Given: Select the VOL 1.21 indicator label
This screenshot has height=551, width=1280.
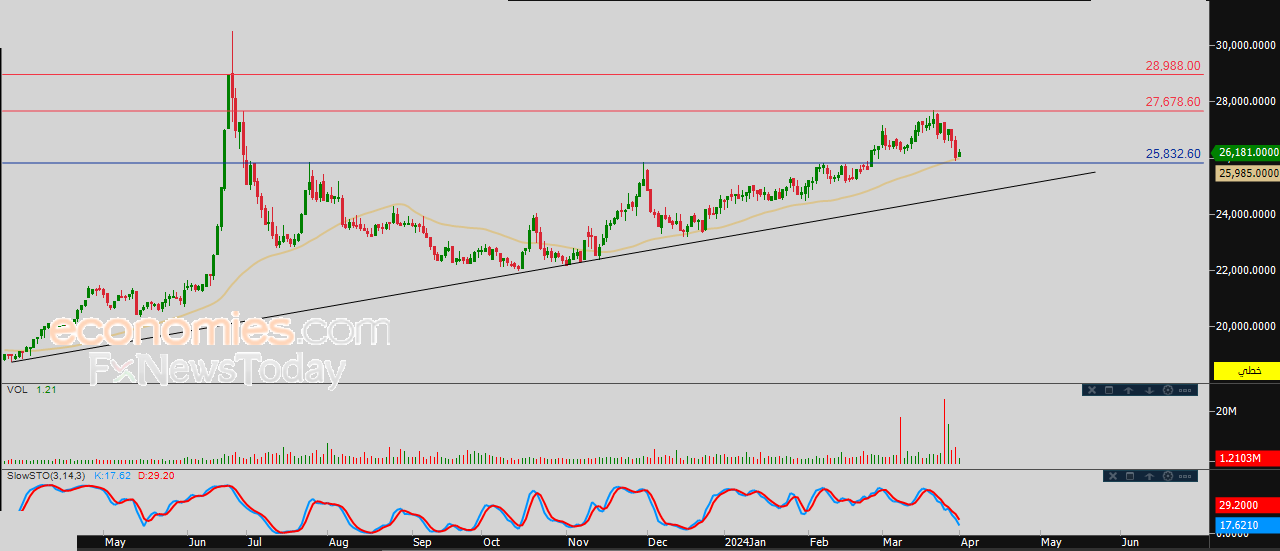Looking at the screenshot, I should coord(32,390).
